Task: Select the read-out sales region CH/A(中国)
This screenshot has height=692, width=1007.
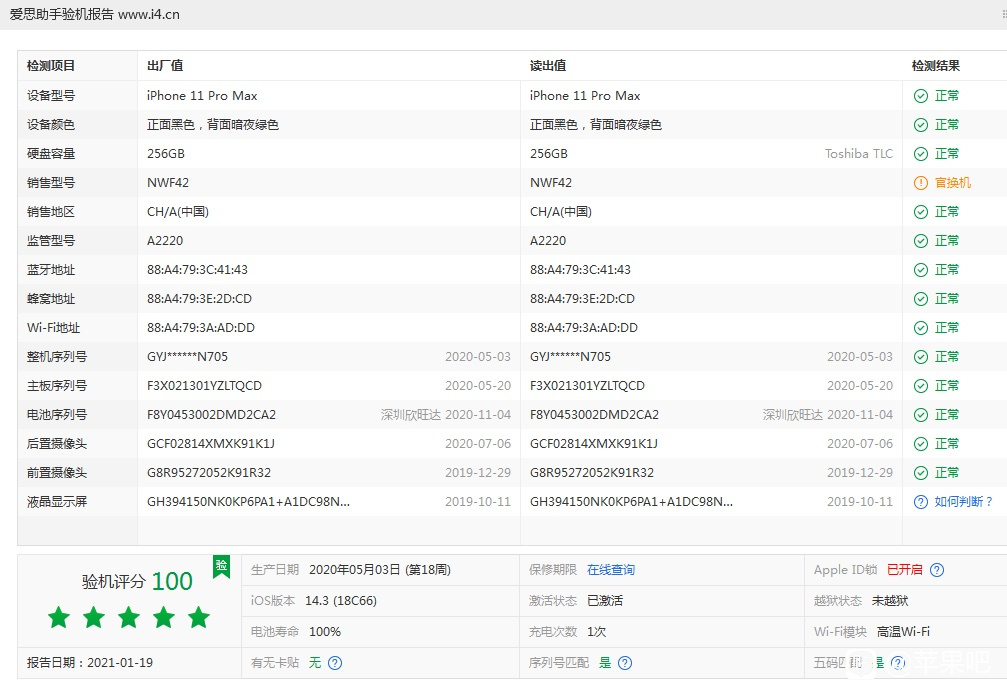Action: pyautogui.click(x=561, y=212)
